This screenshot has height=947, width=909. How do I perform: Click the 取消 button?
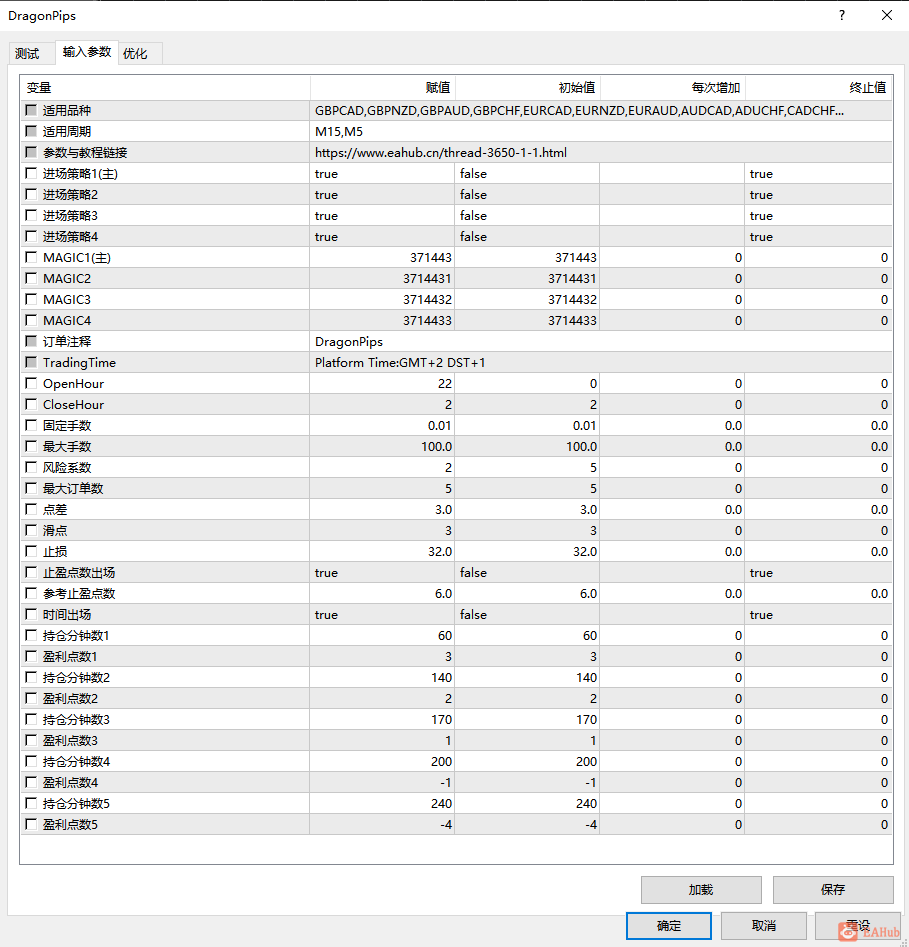(763, 925)
